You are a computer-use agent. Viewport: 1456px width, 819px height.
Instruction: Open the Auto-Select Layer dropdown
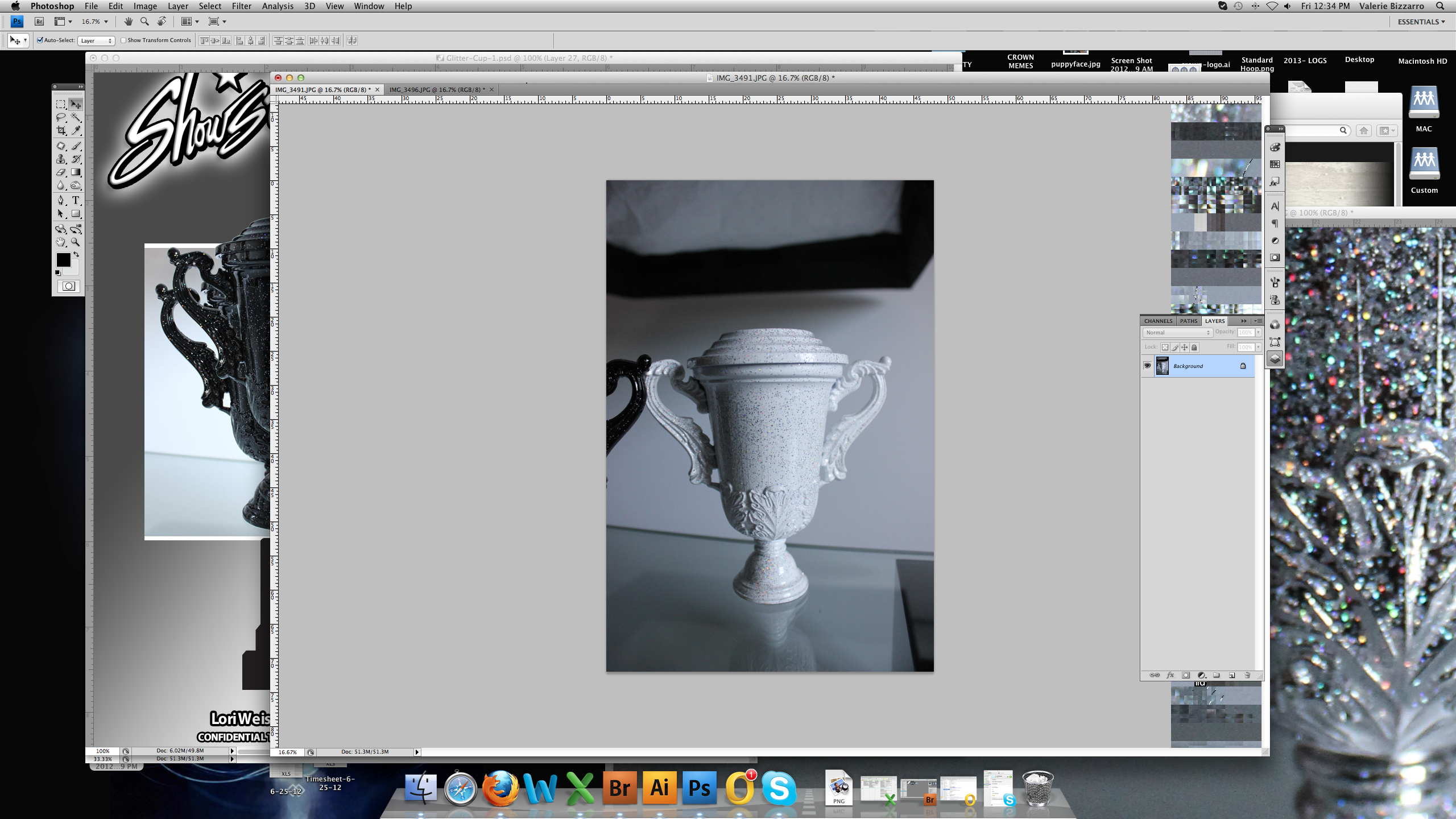click(x=96, y=40)
